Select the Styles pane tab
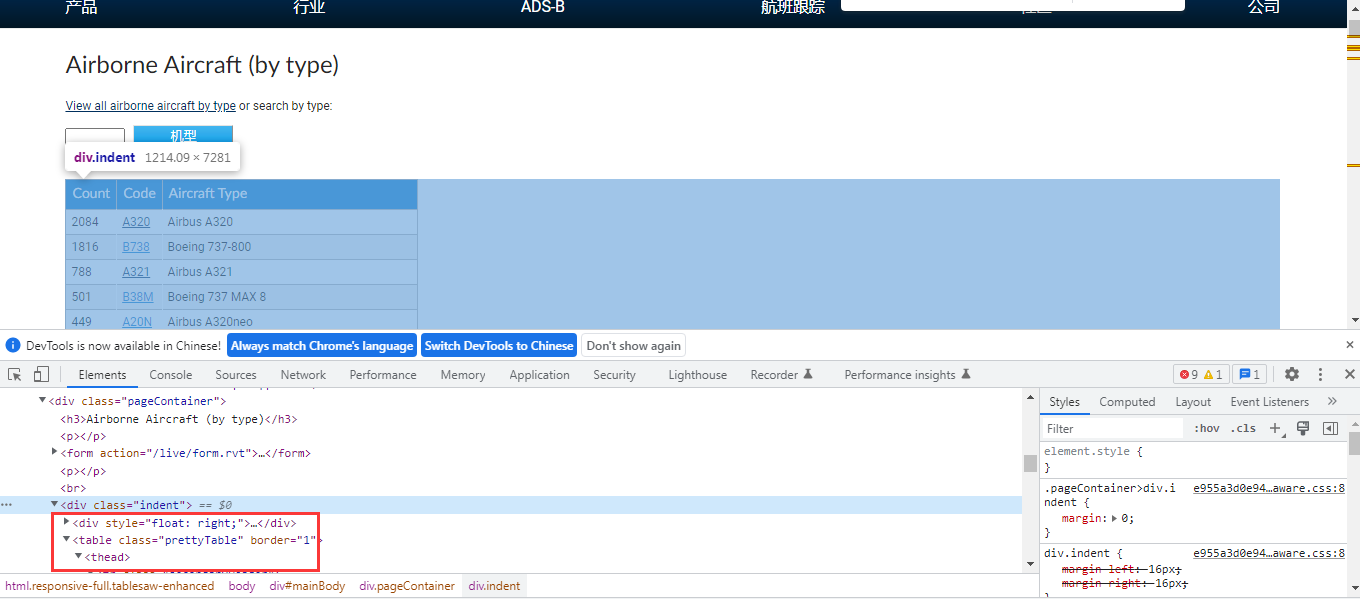The image size is (1360, 599). coord(1064,402)
